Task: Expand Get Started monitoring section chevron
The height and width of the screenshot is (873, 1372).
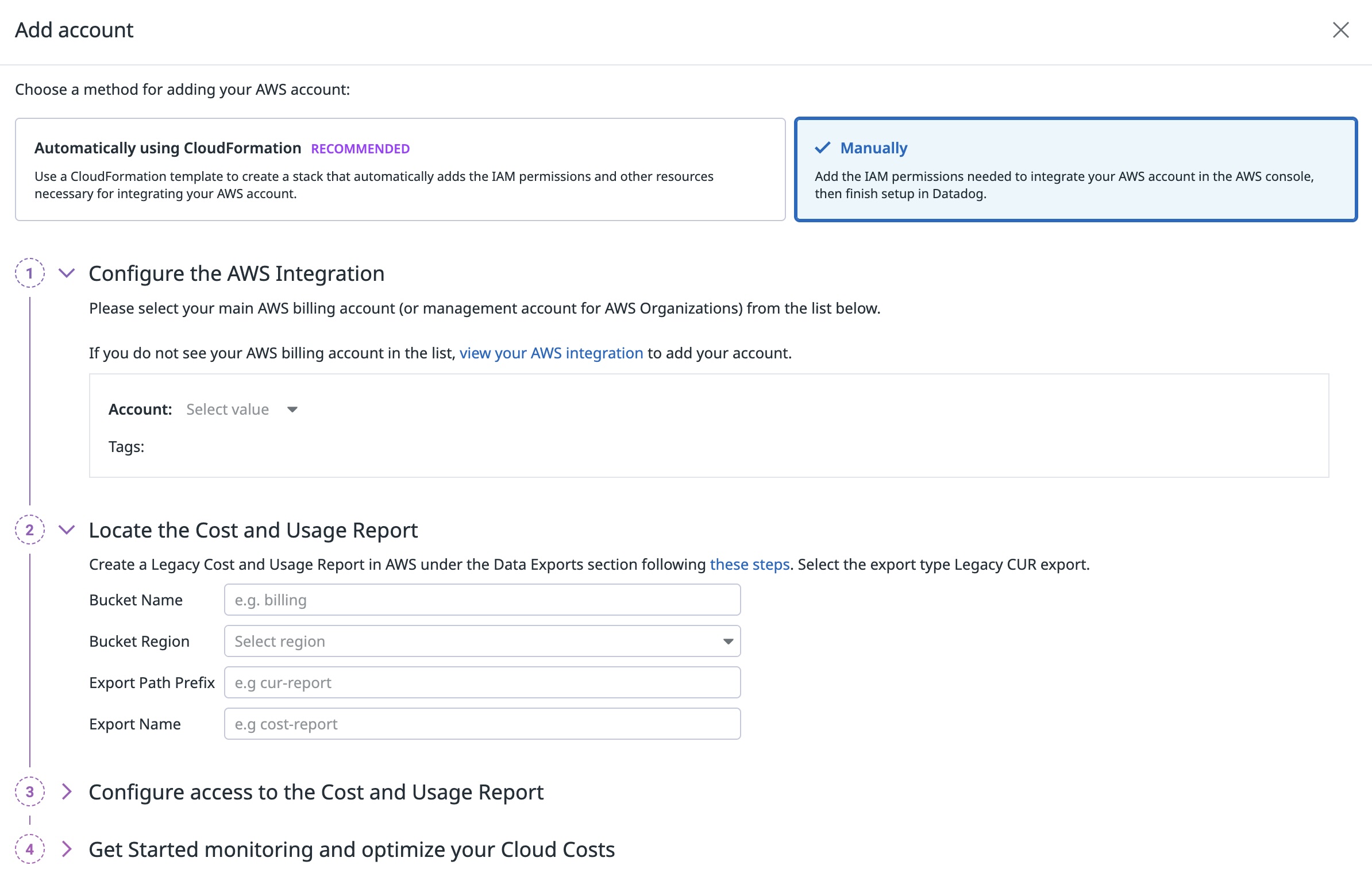Action: point(67,849)
